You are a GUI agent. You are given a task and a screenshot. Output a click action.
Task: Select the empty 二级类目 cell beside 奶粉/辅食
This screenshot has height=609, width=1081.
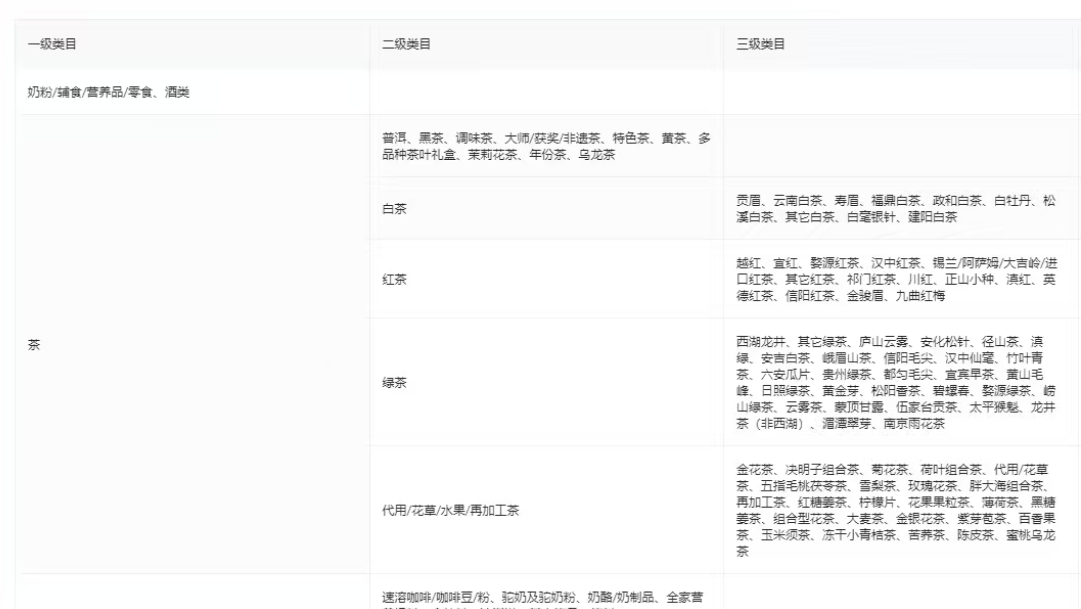tap(546, 93)
